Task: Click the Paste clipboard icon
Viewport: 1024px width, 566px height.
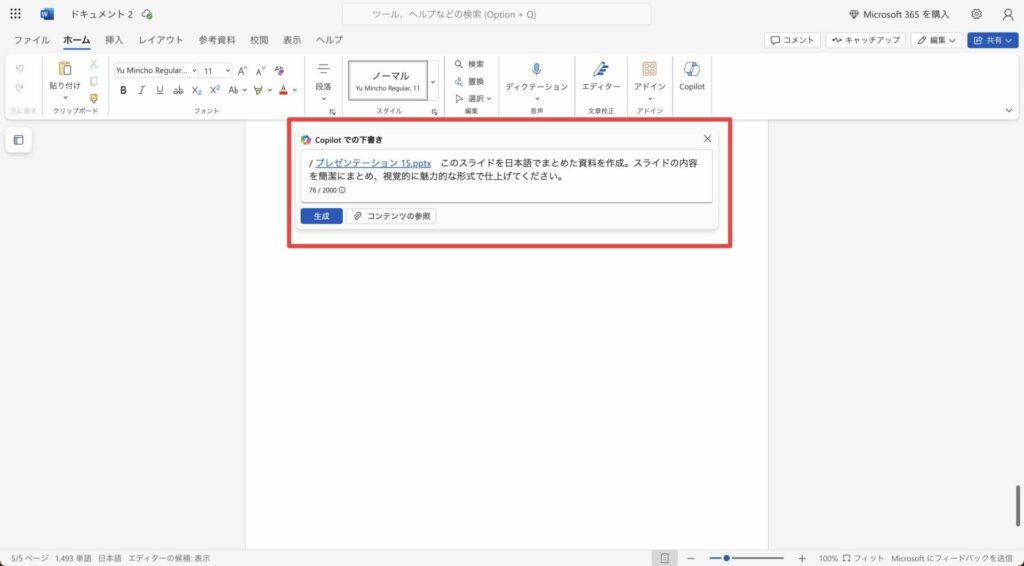Action: click(x=65, y=69)
